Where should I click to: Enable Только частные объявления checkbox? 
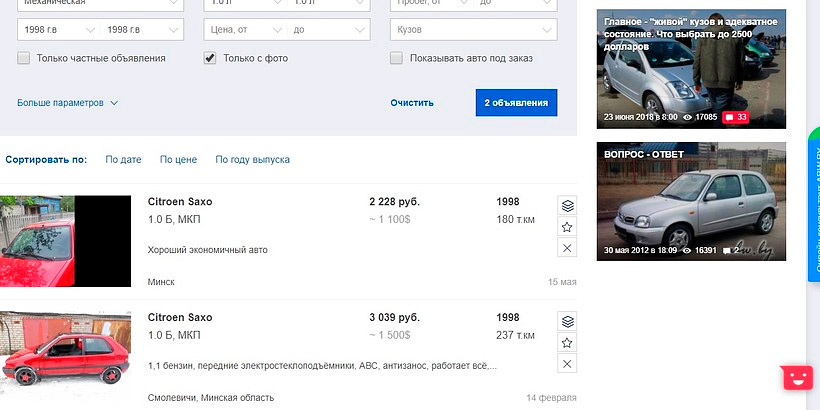tap(24, 58)
